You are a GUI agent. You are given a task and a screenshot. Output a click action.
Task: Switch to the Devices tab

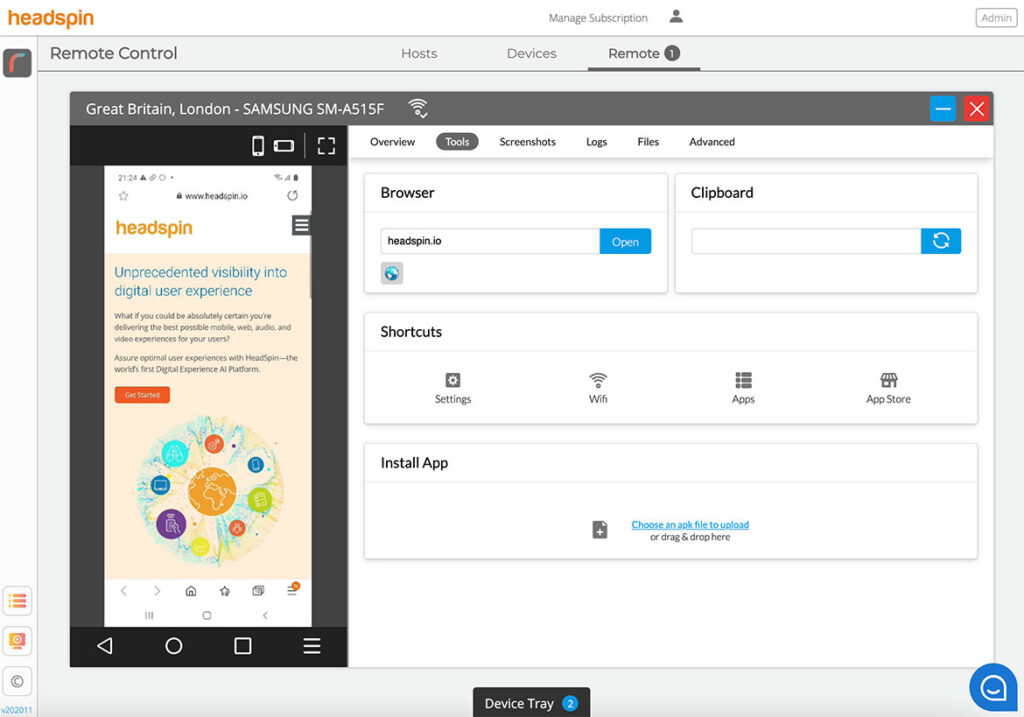532,54
